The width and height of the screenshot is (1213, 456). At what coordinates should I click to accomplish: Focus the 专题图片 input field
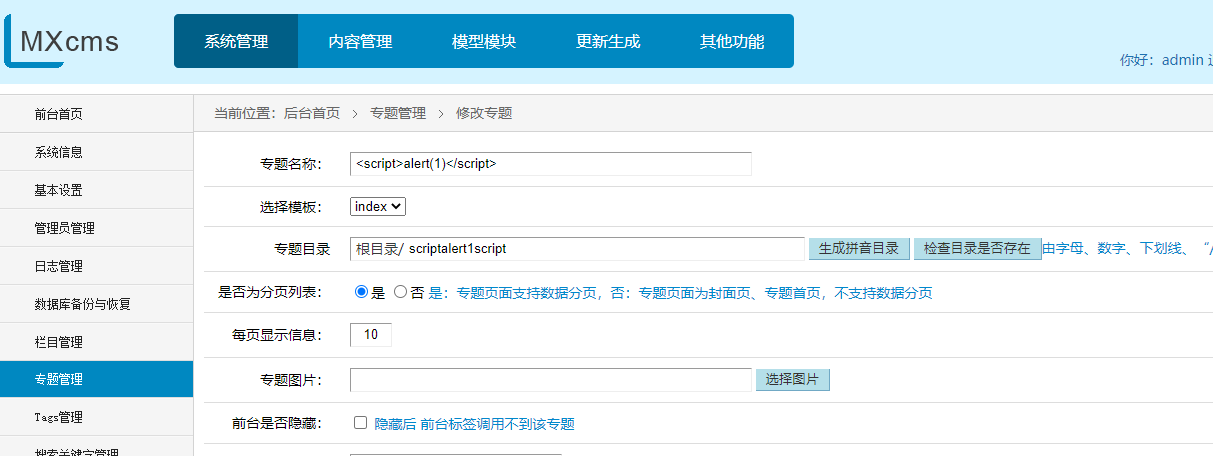click(x=550, y=380)
